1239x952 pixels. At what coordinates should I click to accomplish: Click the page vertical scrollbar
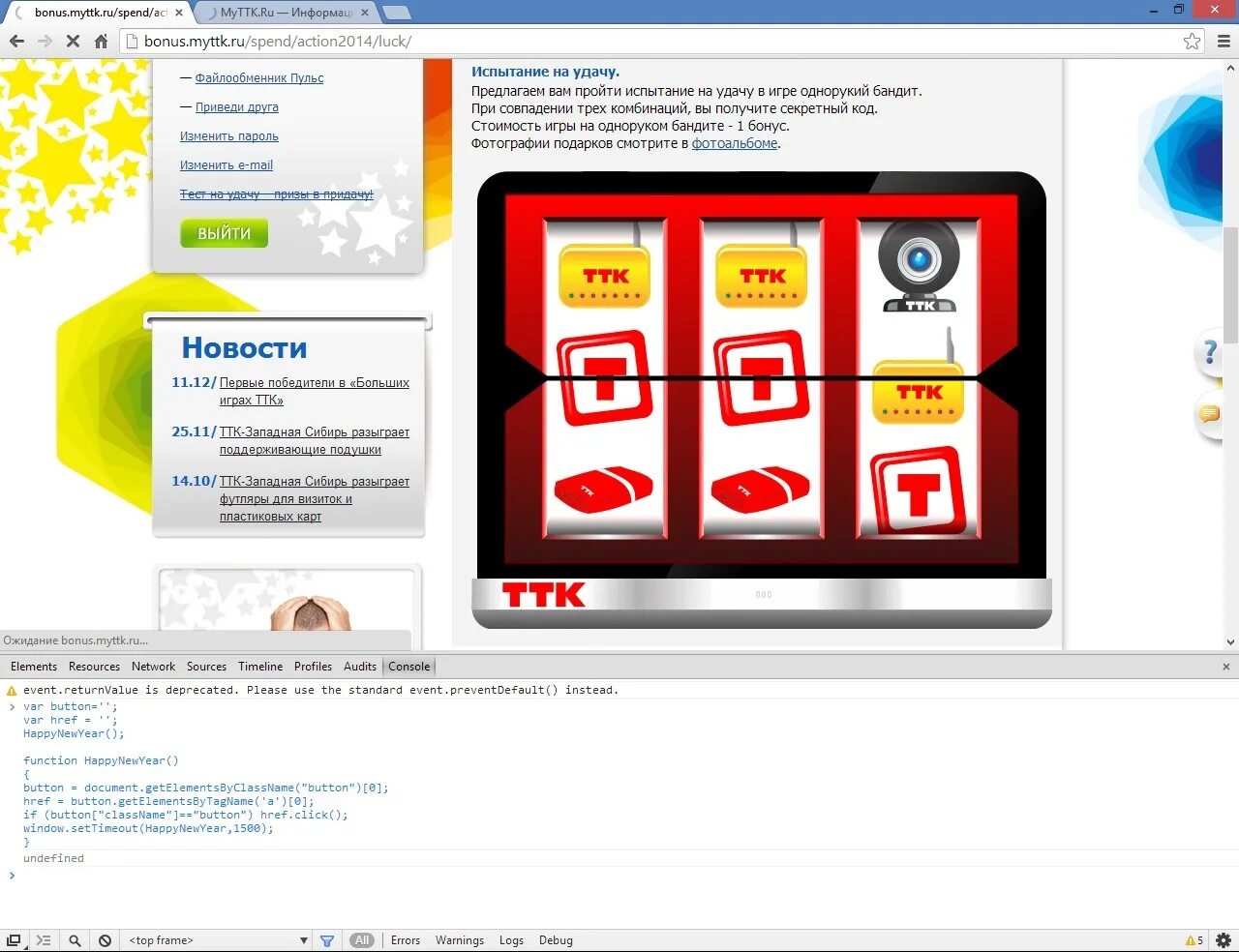tap(1230, 285)
